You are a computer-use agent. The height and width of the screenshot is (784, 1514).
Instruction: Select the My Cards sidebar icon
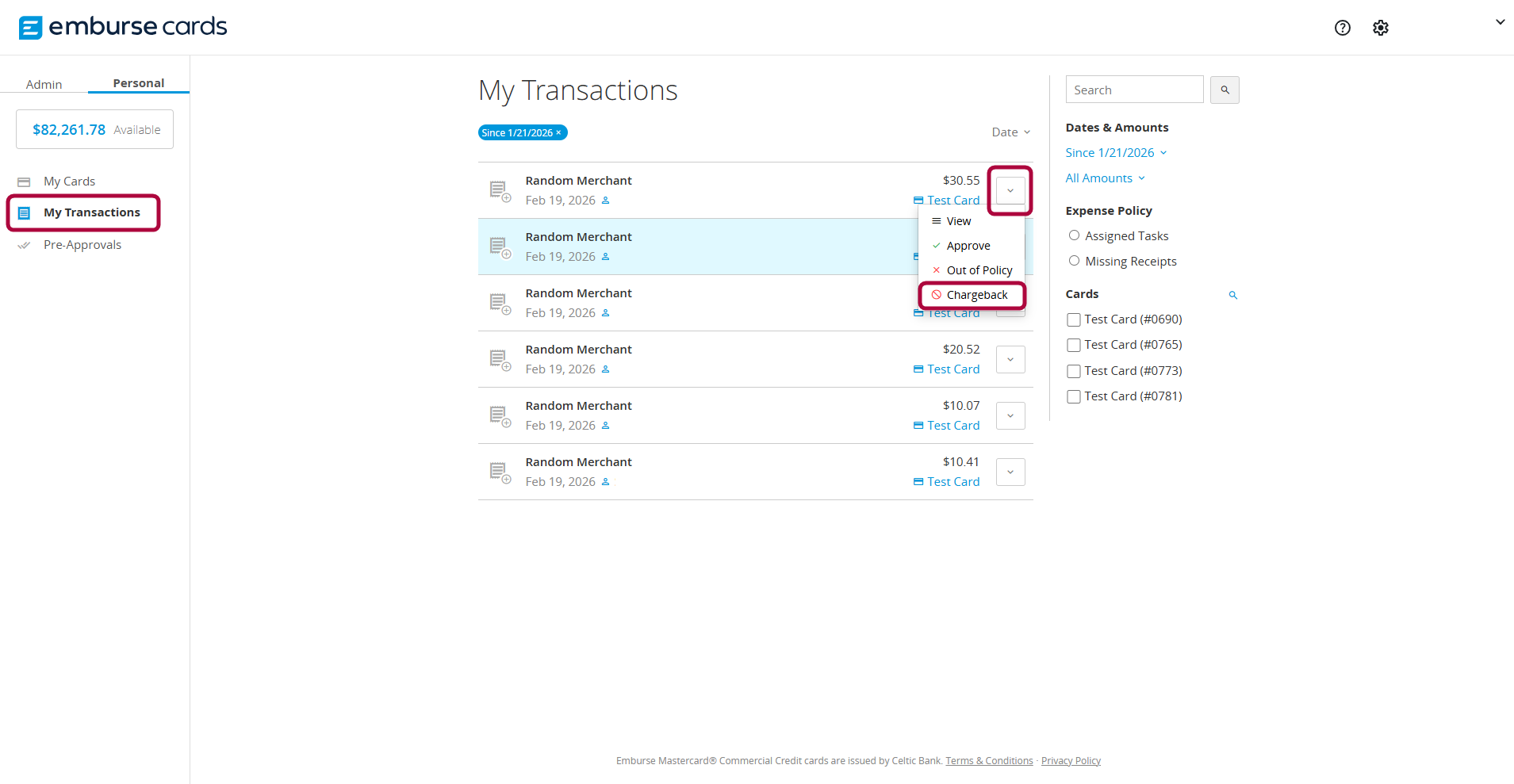[25, 181]
